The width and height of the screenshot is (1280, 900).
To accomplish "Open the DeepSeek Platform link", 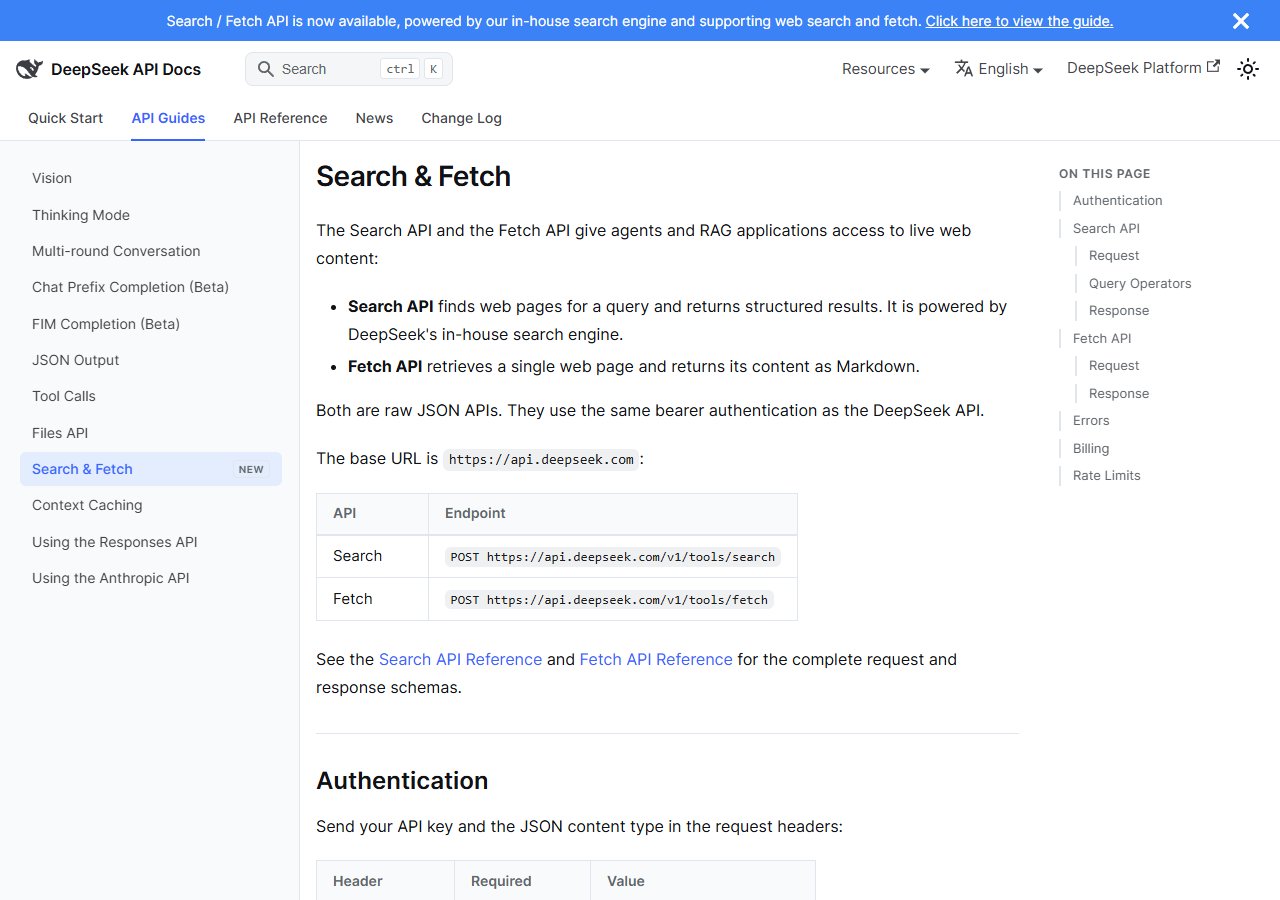I will [1143, 68].
